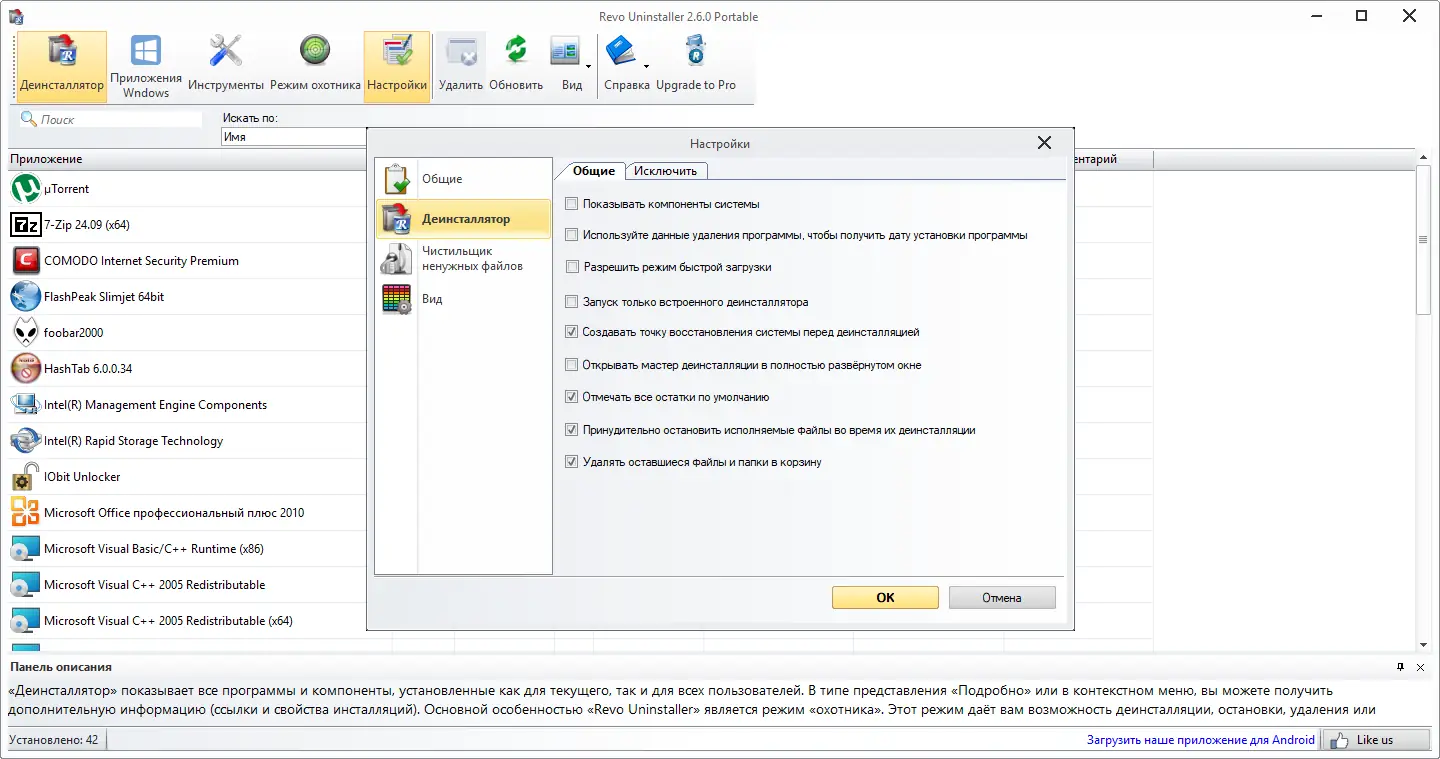This screenshot has width=1440, height=759.
Task: Select the 7-Zip 24.09 (x64) icon
Action: (25, 224)
